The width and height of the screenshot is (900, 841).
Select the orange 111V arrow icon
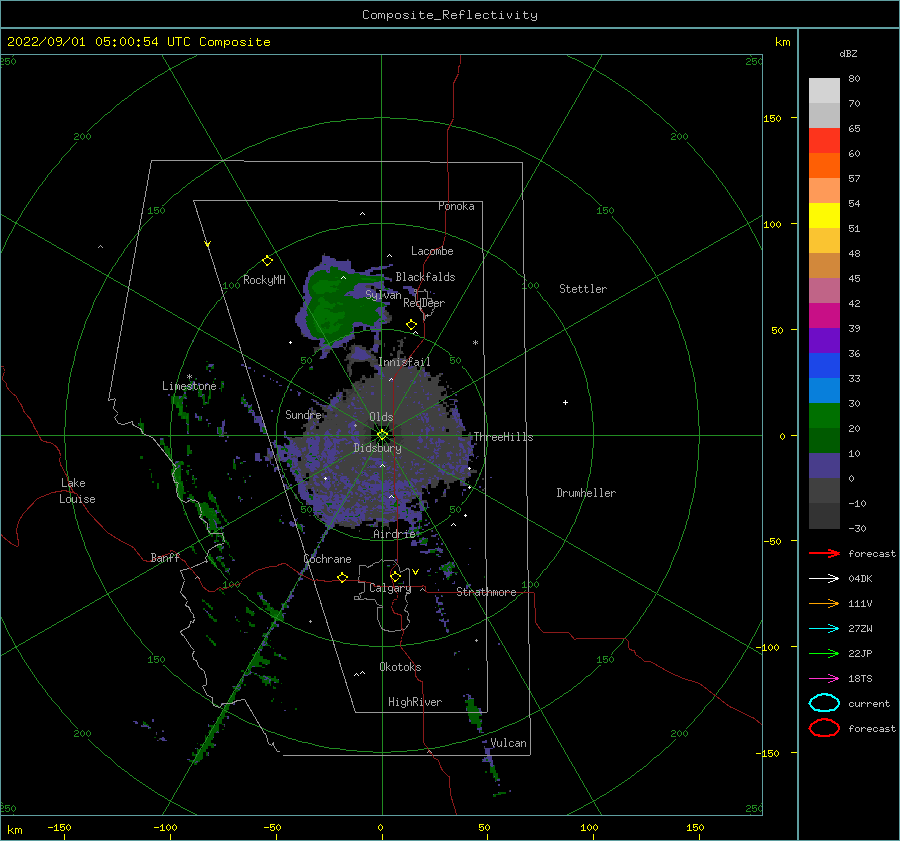tap(824, 603)
